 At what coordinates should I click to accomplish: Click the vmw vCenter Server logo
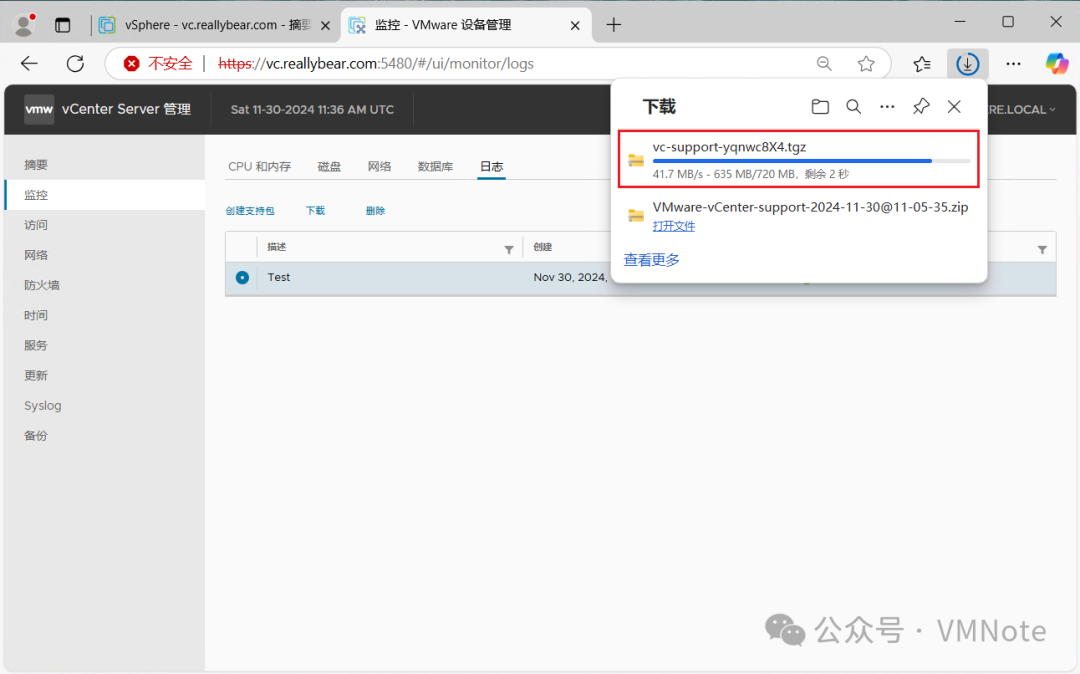click(39, 109)
